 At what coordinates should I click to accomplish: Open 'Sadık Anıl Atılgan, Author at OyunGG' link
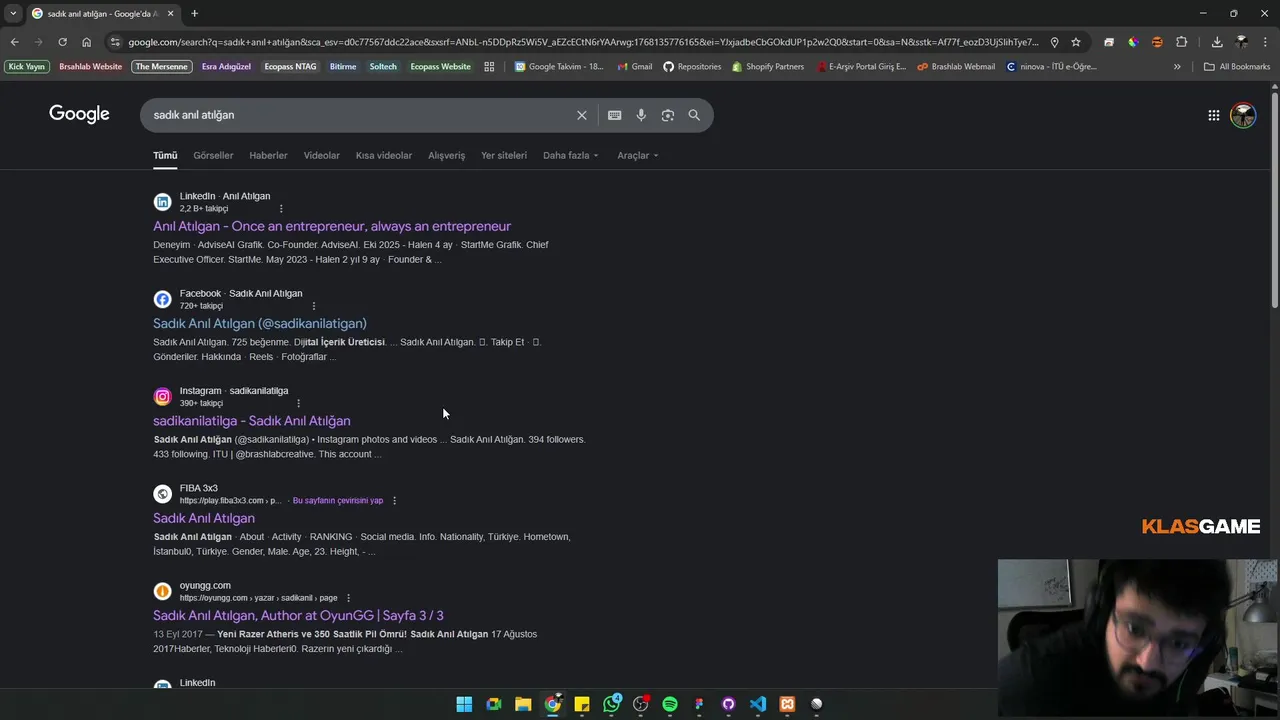pos(298,615)
